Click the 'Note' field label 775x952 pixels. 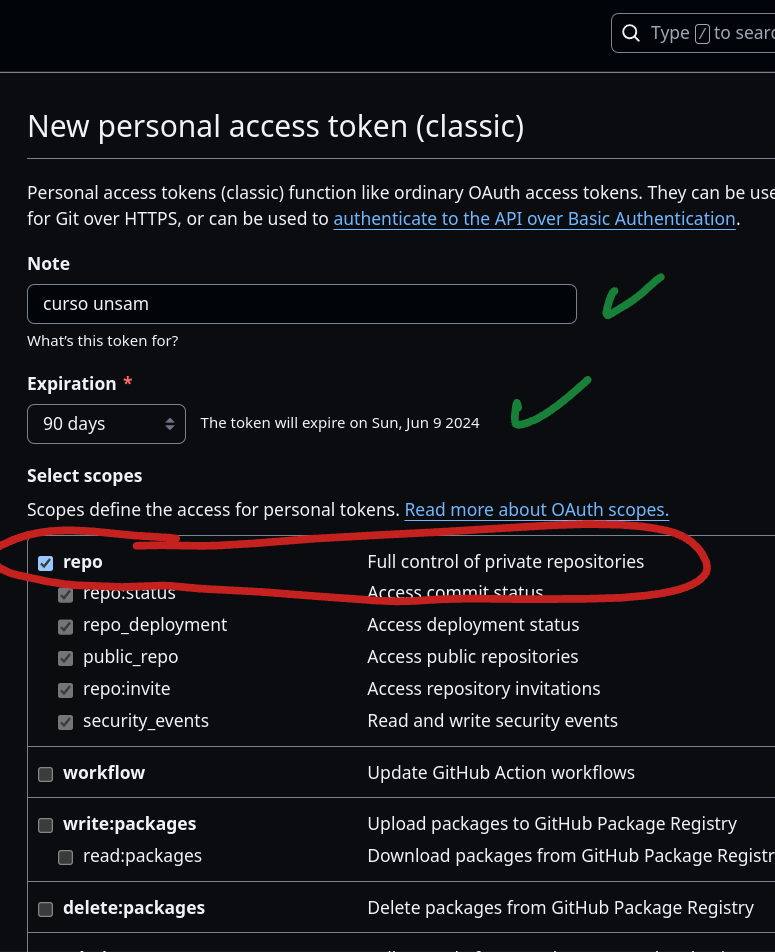(x=48, y=264)
